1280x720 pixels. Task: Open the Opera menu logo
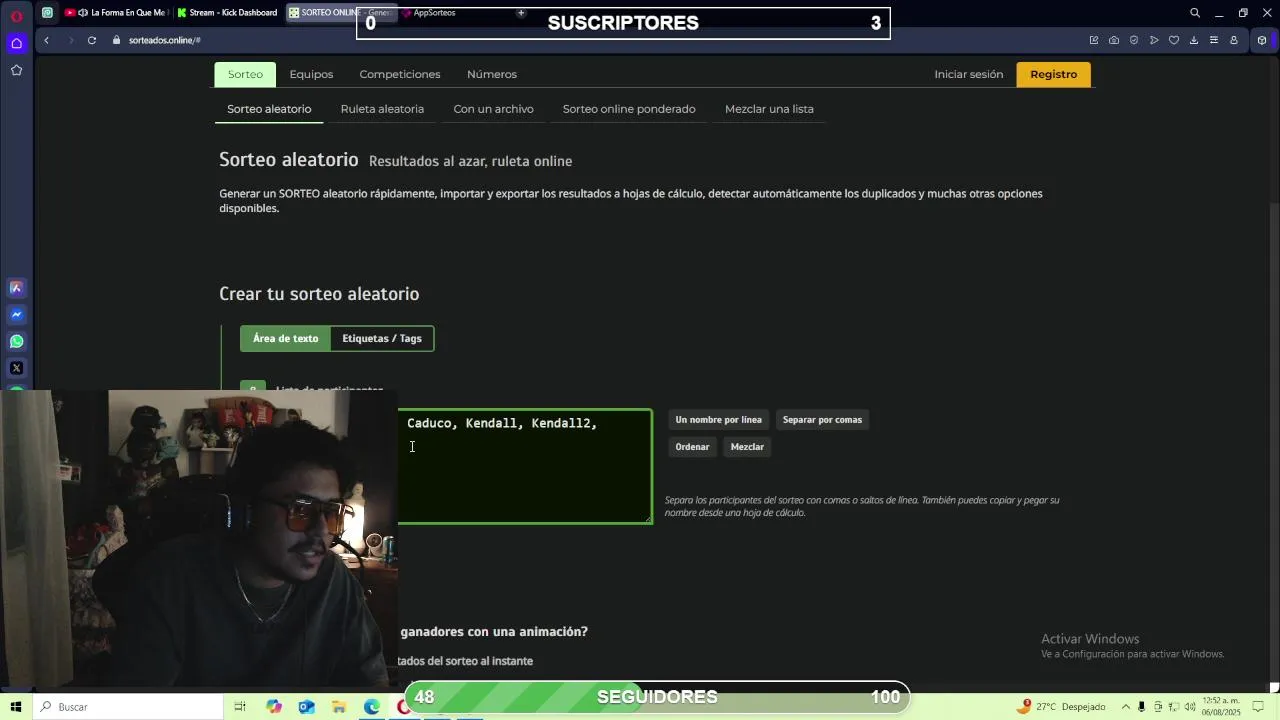click(16, 16)
